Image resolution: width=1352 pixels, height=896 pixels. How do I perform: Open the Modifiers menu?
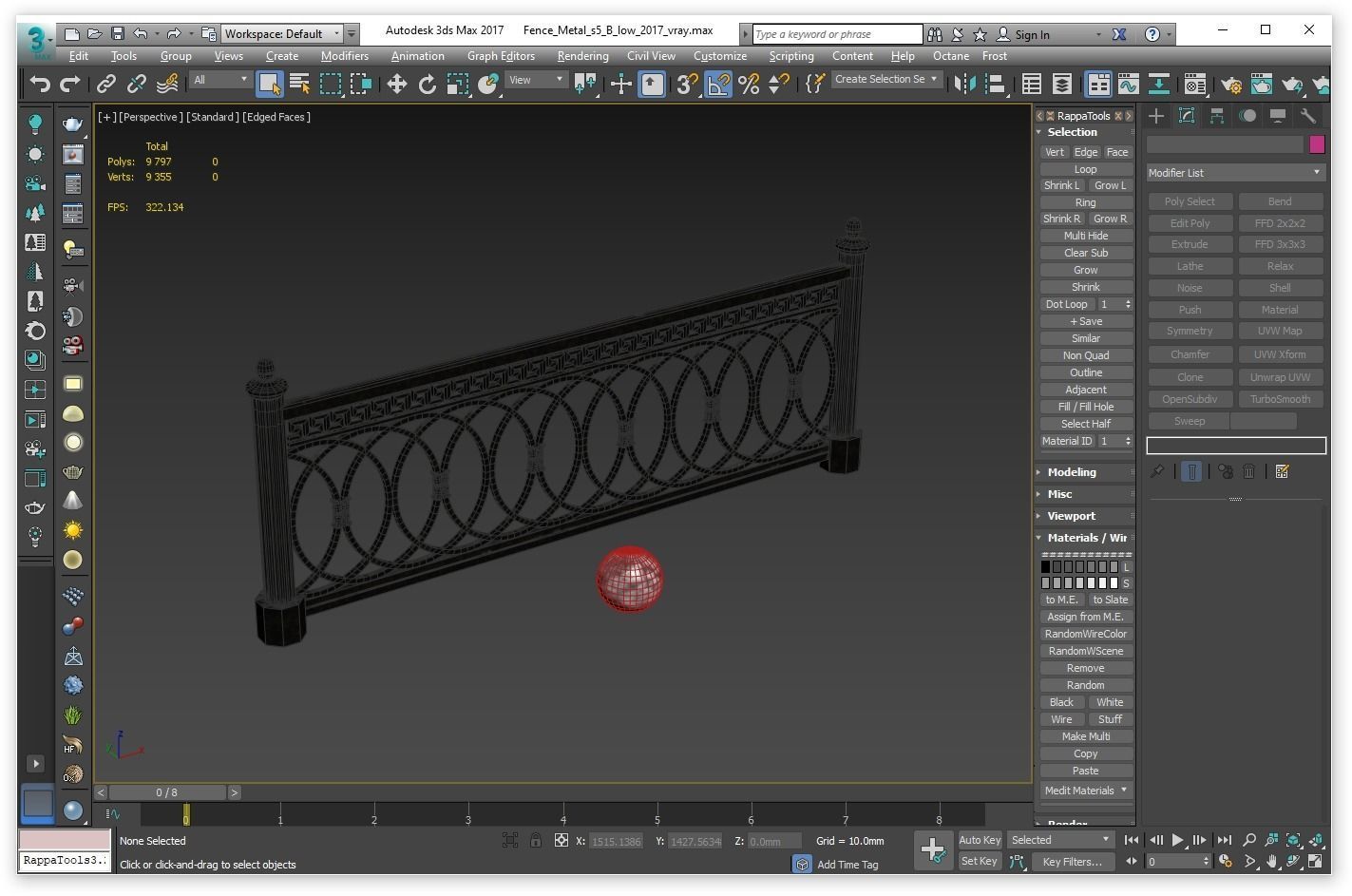pyautogui.click(x=345, y=56)
